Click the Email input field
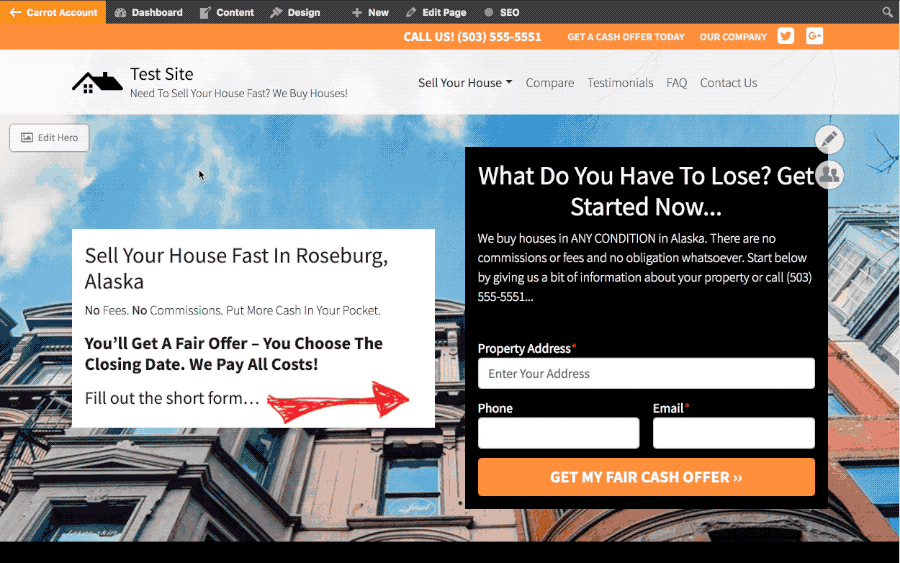The image size is (900, 563). click(734, 433)
